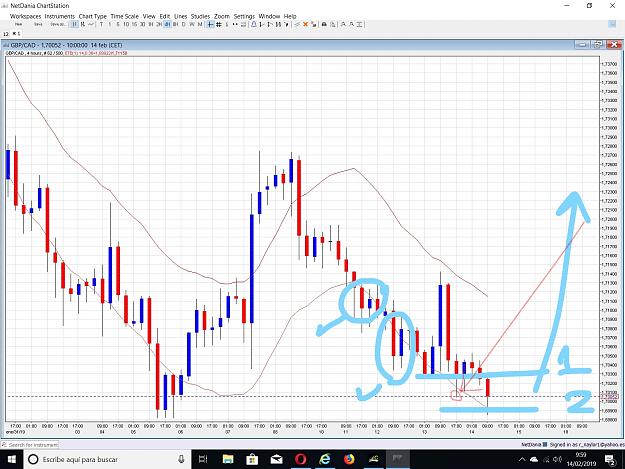Open the Window menu
Screen dimensions: 625x469
269,16
